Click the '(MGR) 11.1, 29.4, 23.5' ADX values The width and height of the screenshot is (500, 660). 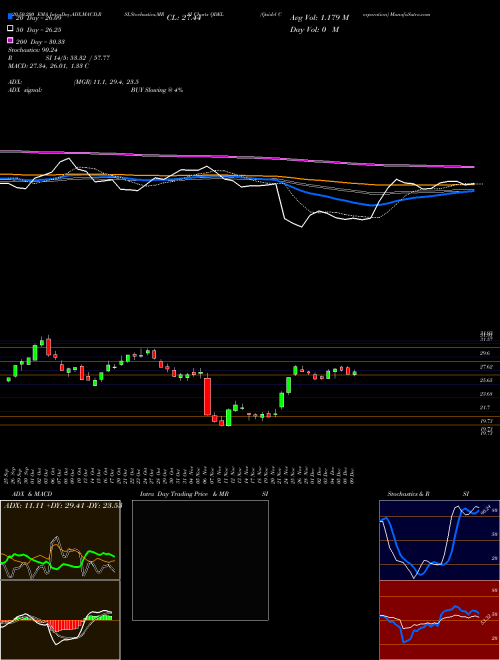(x=106, y=82)
